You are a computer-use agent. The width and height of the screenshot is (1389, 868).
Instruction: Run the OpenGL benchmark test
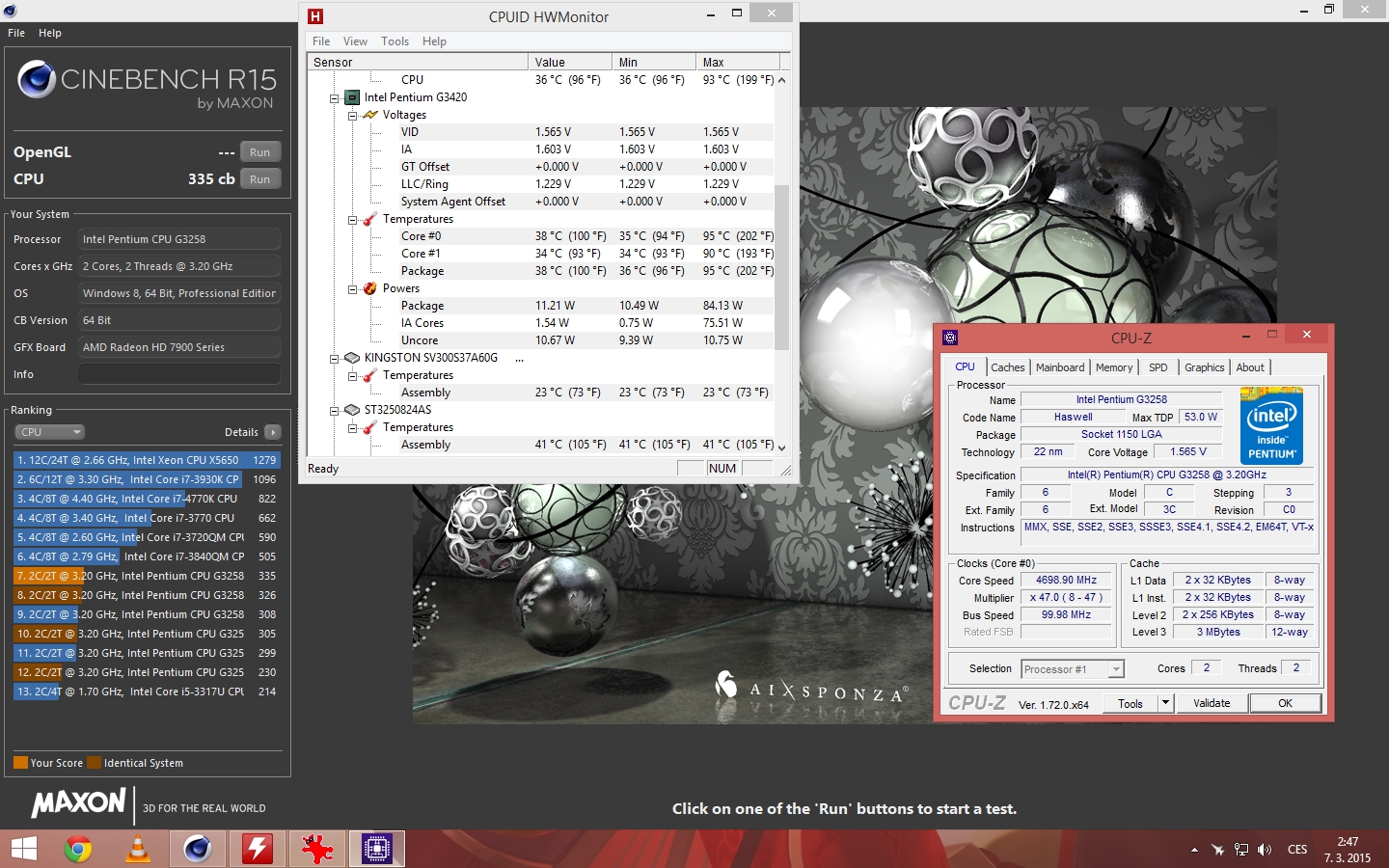pos(259,152)
